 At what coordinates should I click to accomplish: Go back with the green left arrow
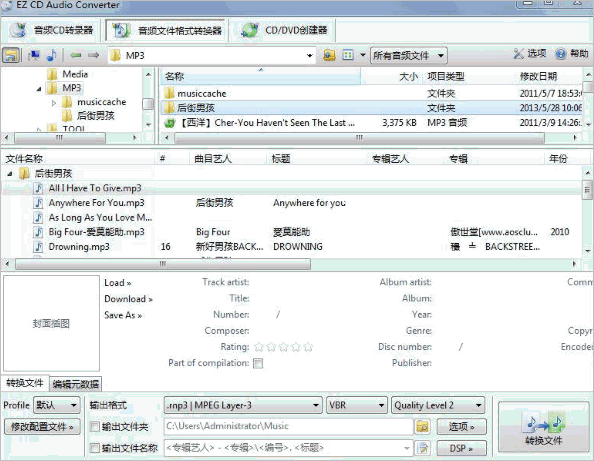tap(76, 55)
